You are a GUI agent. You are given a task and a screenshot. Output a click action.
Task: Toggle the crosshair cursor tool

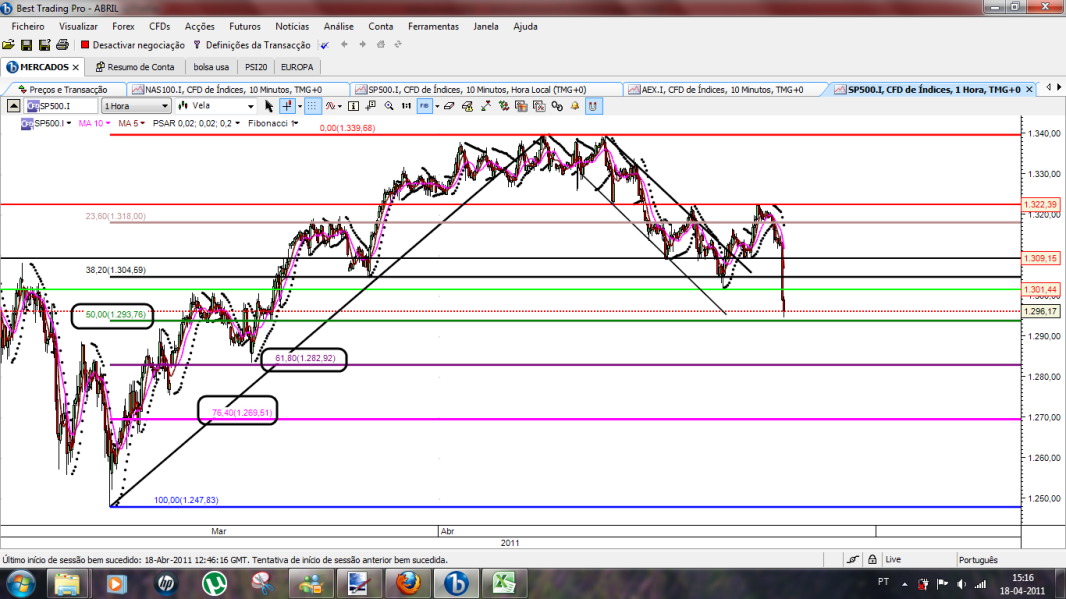[x=287, y=106]
